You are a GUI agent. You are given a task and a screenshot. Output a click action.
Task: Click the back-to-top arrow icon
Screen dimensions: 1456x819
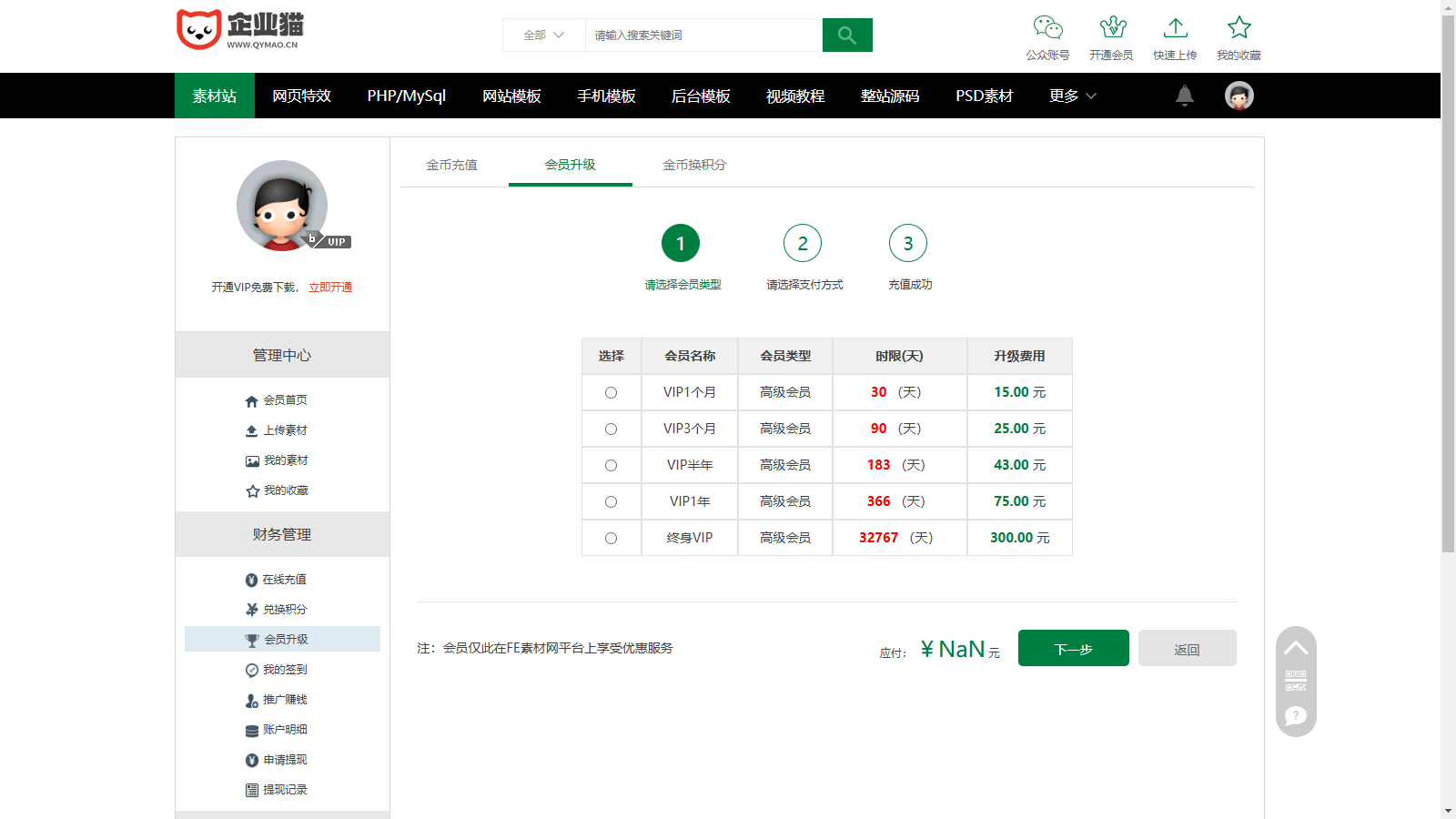tap(1296, 646)
